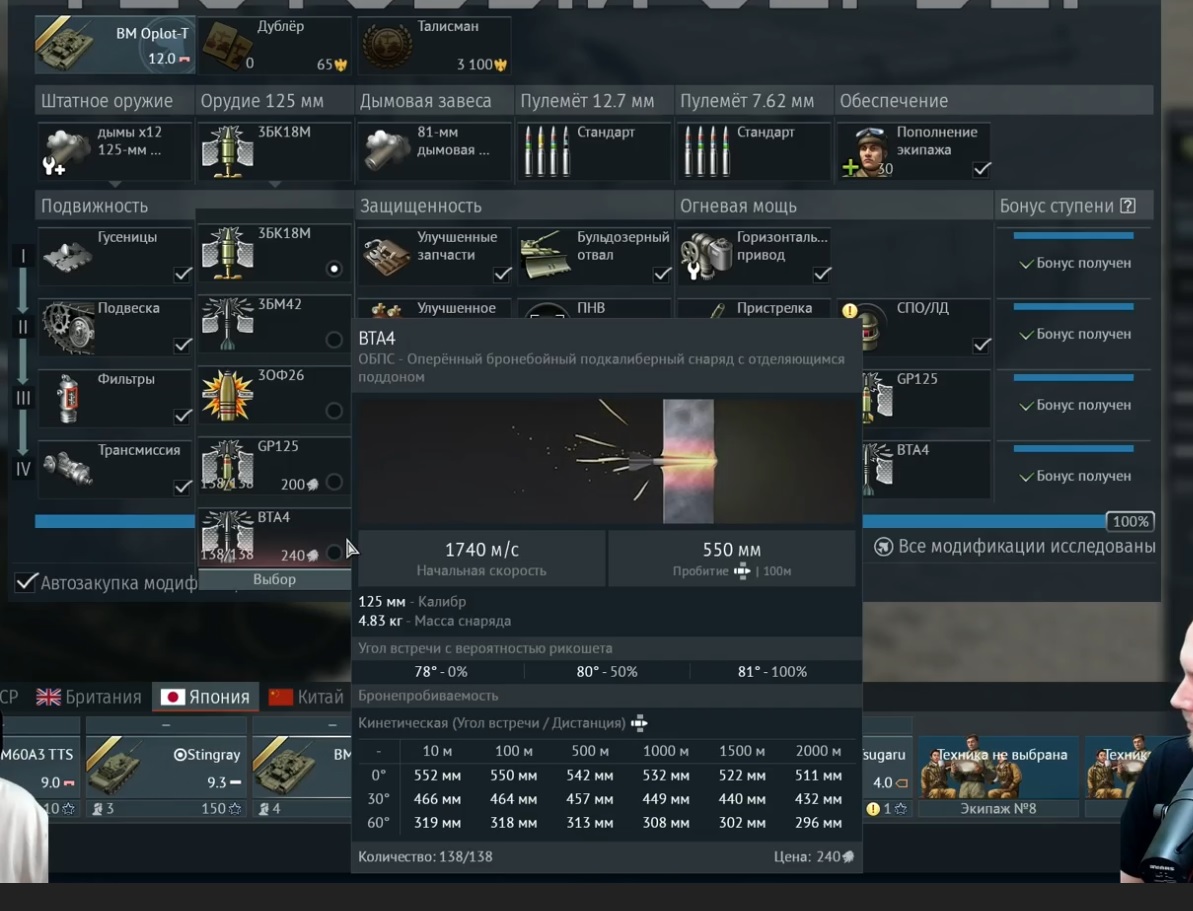Switch to the Япония nation tab
1193x911 pixels.
pyautogui.click(x=205, y=696)
